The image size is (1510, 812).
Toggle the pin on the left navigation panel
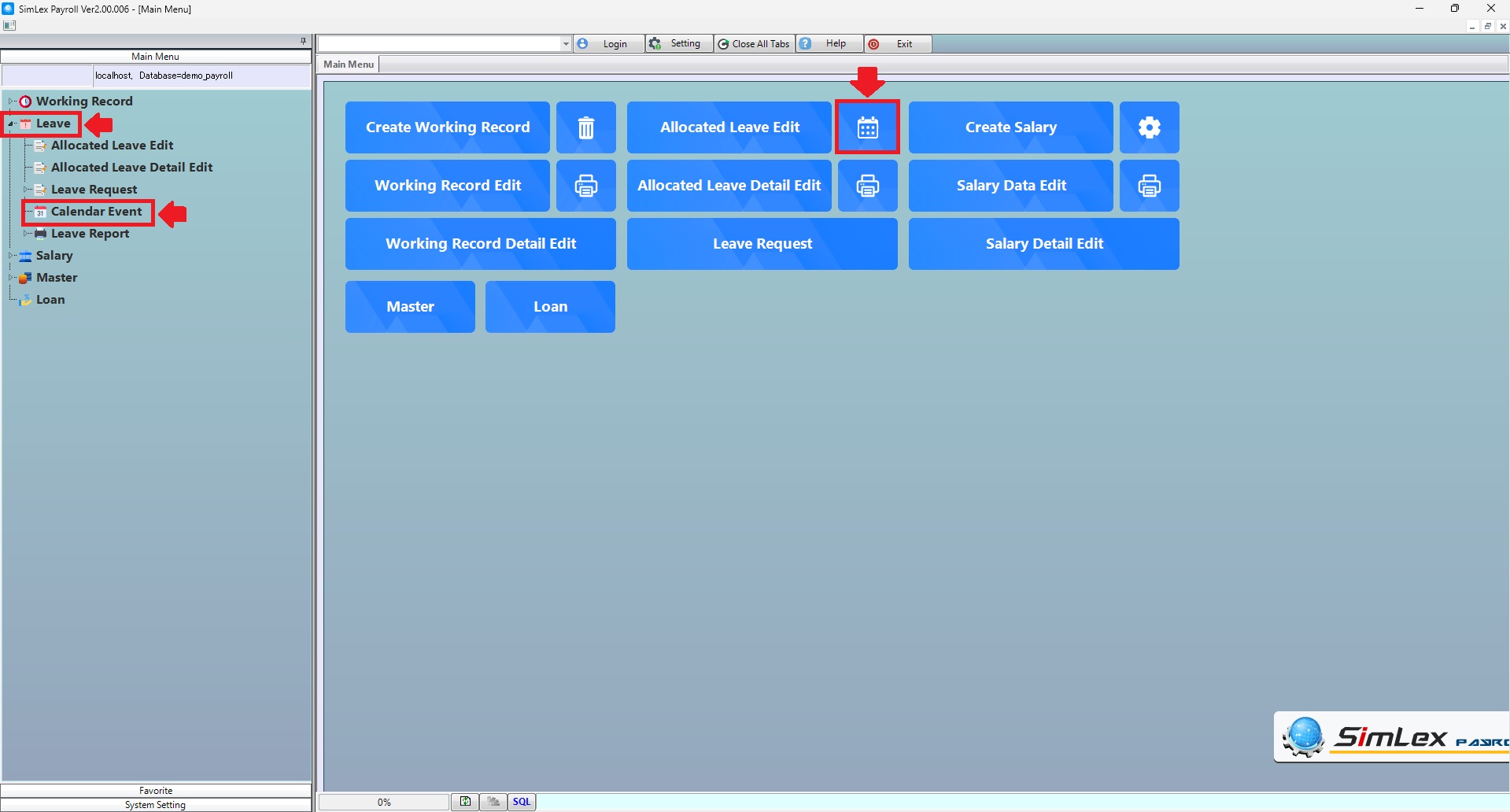[x=303, y=41]
